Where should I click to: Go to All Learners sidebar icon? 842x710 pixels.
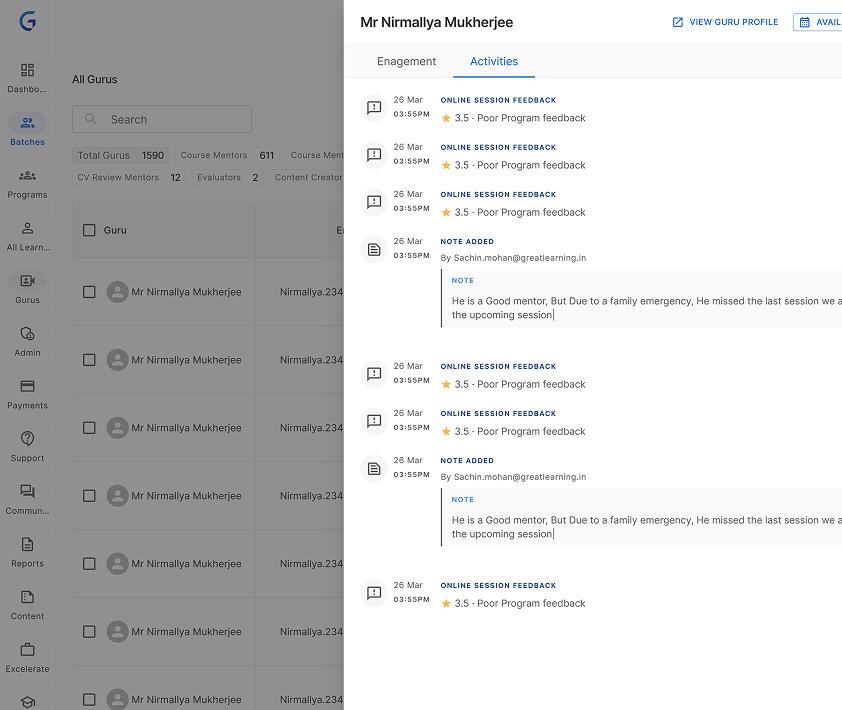pos(27,229)
